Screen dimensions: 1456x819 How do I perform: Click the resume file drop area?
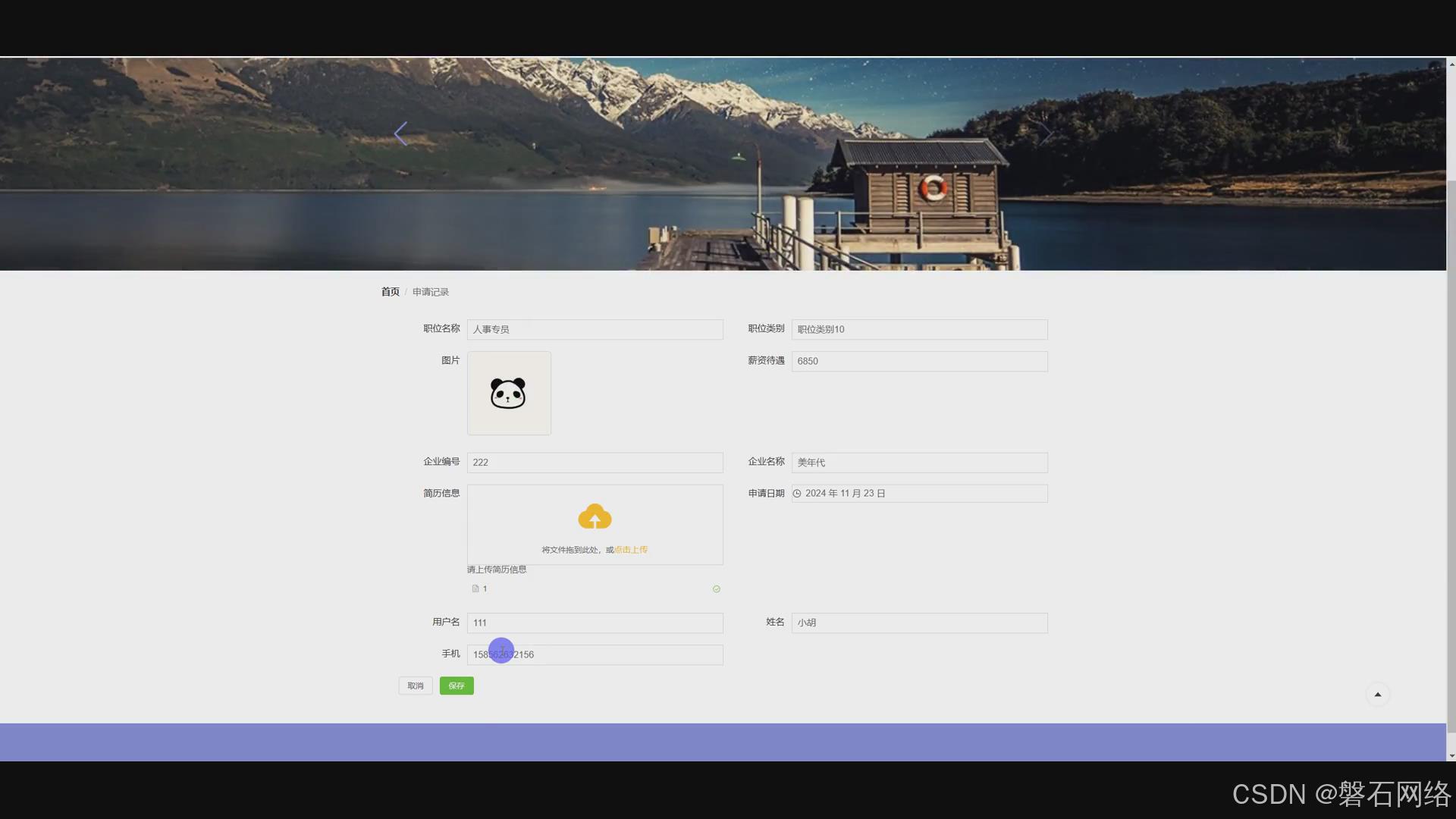pyautogui.click(x=595, y=525)
